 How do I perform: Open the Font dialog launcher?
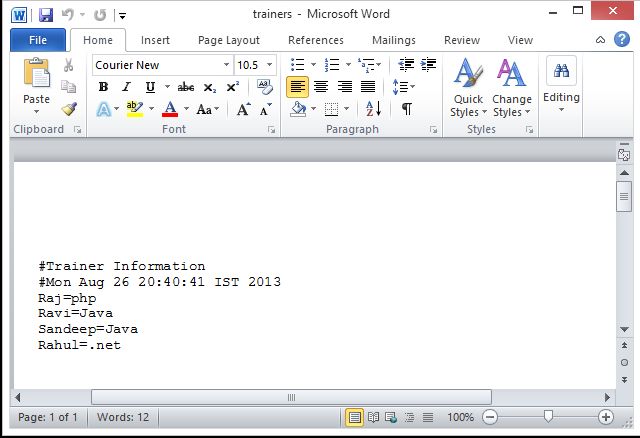click(271, 130)
